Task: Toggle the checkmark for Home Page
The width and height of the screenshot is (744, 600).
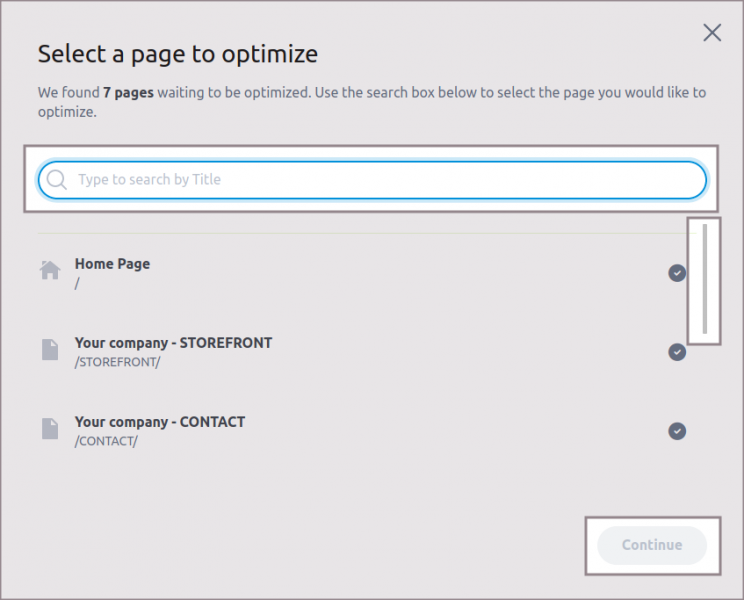Action: pyautogui.click(x=677, y=272)
